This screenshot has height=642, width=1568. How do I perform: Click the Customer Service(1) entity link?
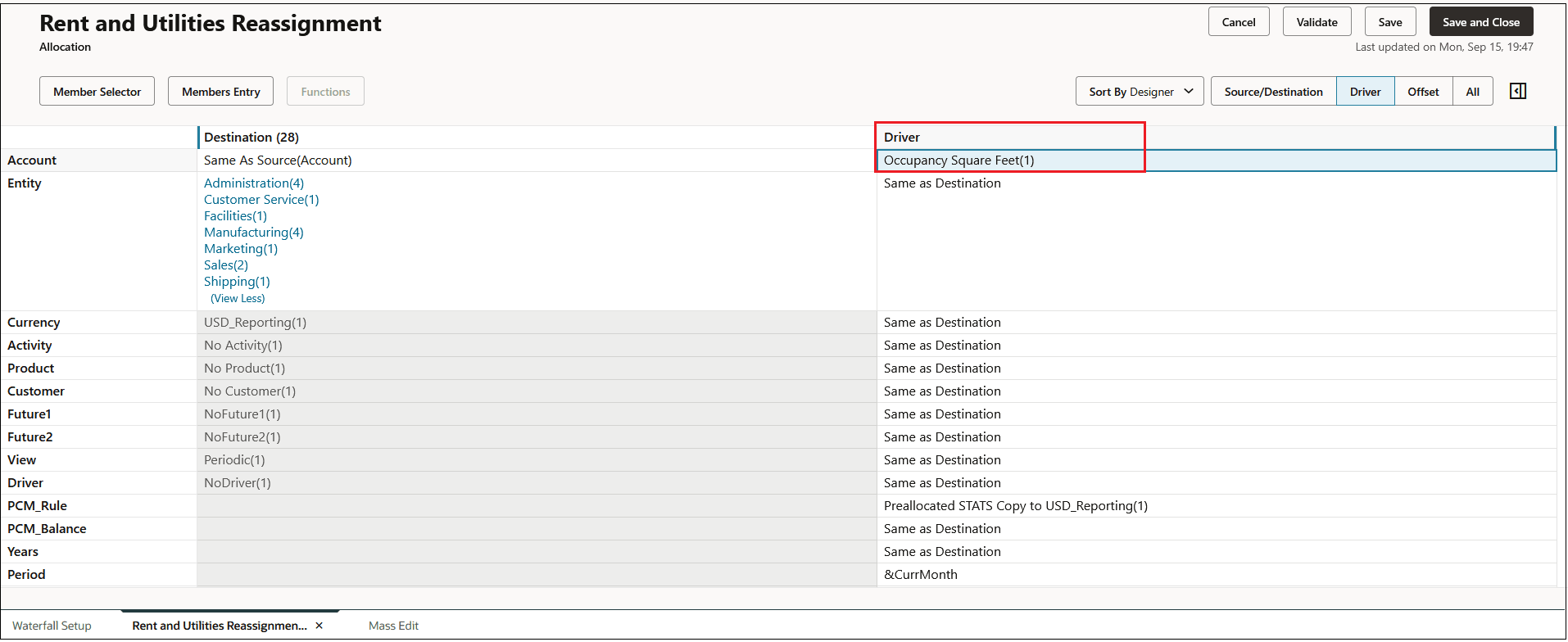(x=261, y=200)
